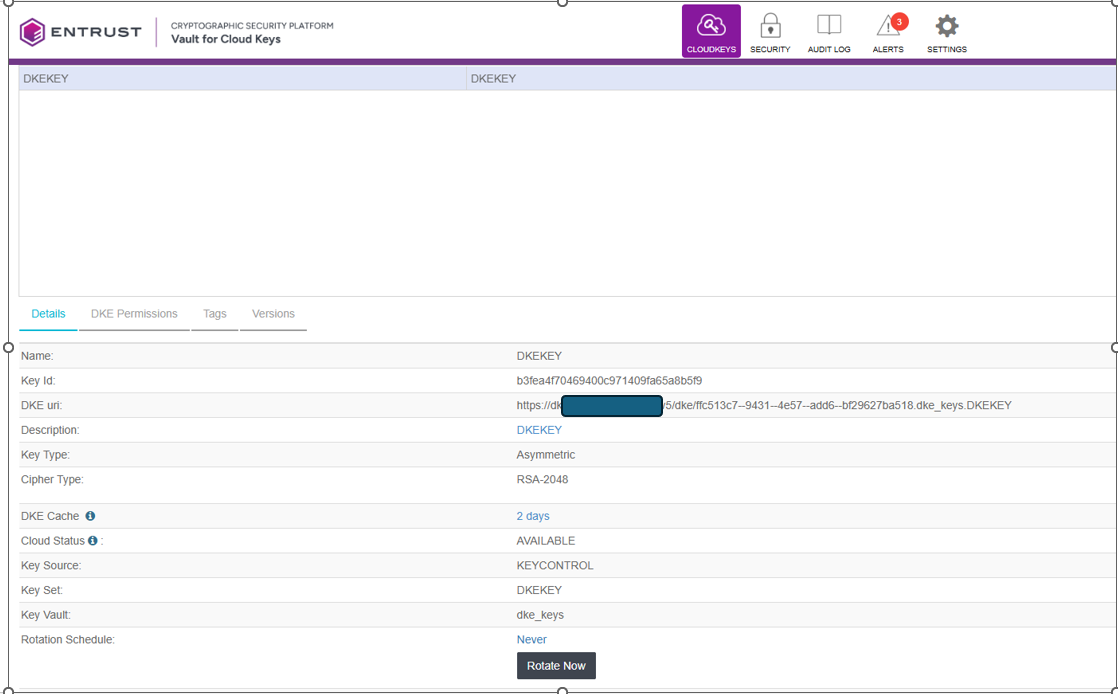Screen dimensions: 1118x694
Task: Open the CloudKeys section
Action: coord(711,31)
